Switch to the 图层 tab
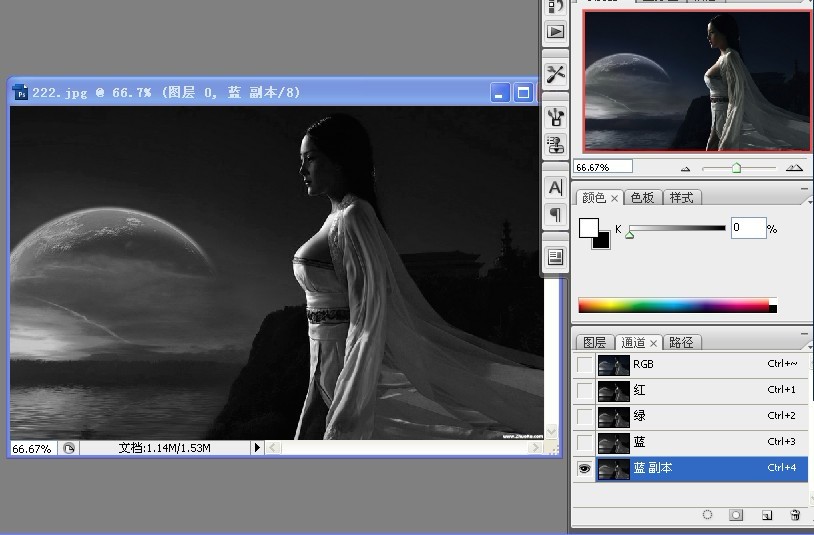814x535 pixels. tap(594, 342)
